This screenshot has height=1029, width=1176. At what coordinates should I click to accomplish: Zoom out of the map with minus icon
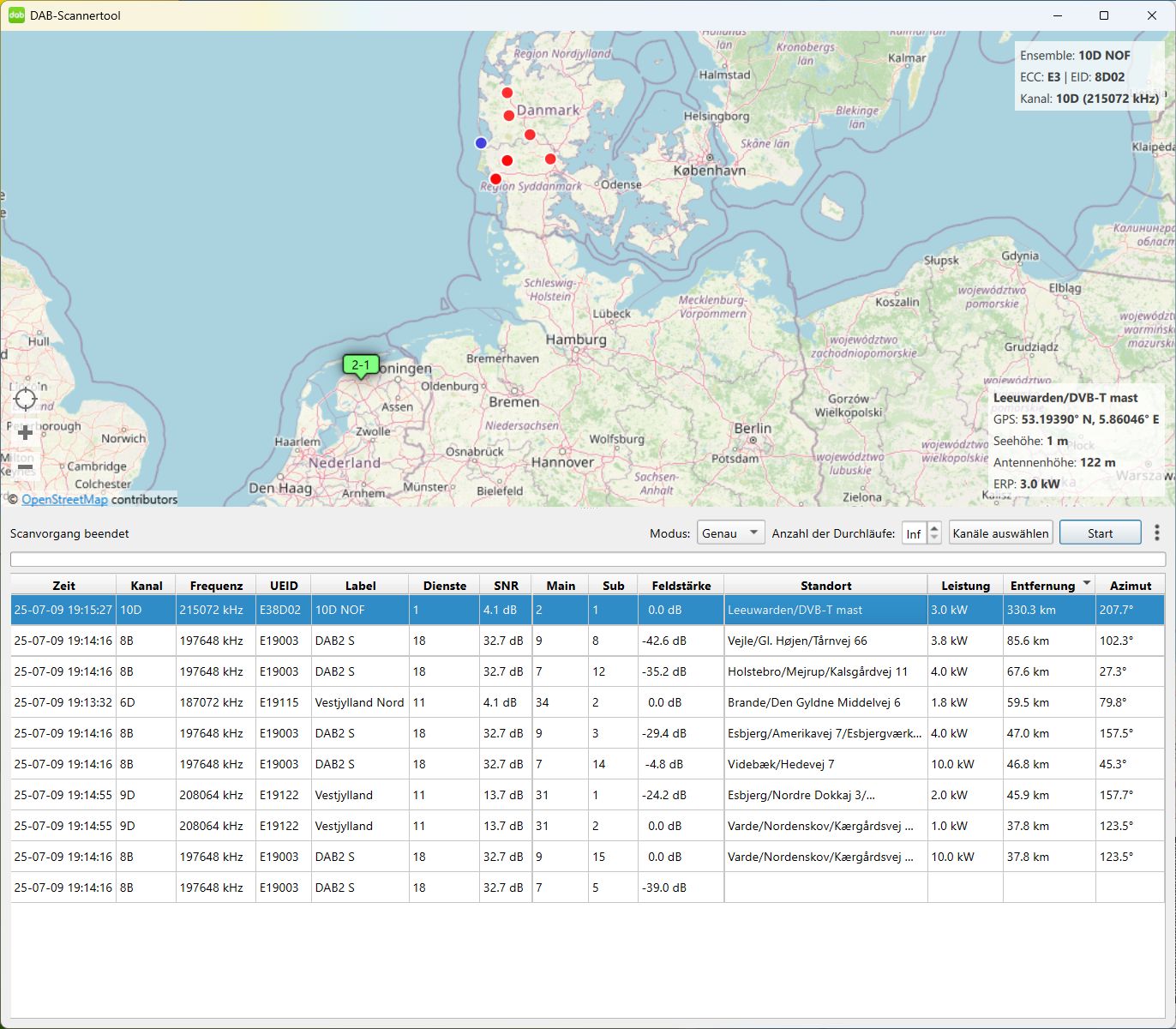[x=26, y=466]
